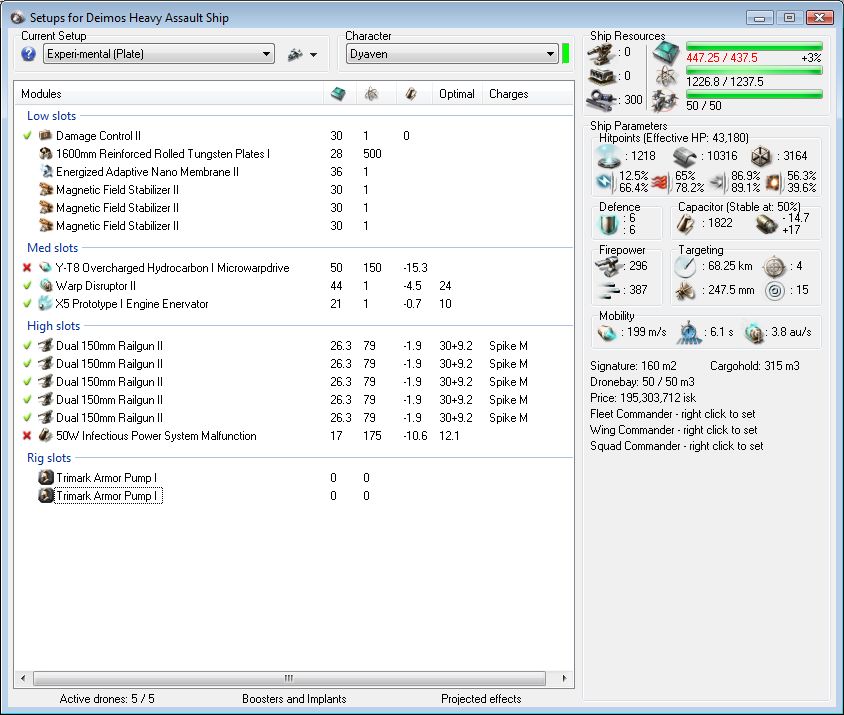
Task: Click the scrollbar left arrow
Action: click(23, 678)
